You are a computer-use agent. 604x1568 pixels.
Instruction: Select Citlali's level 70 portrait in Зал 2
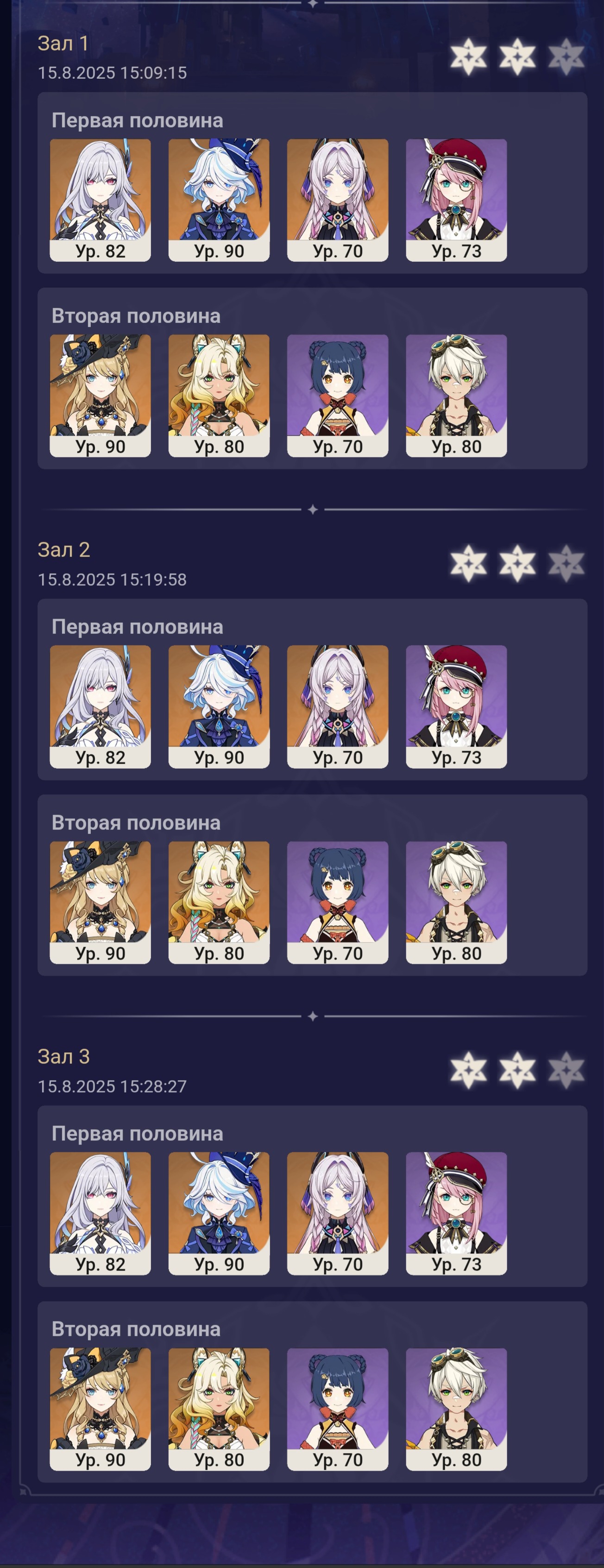[338, 707]
